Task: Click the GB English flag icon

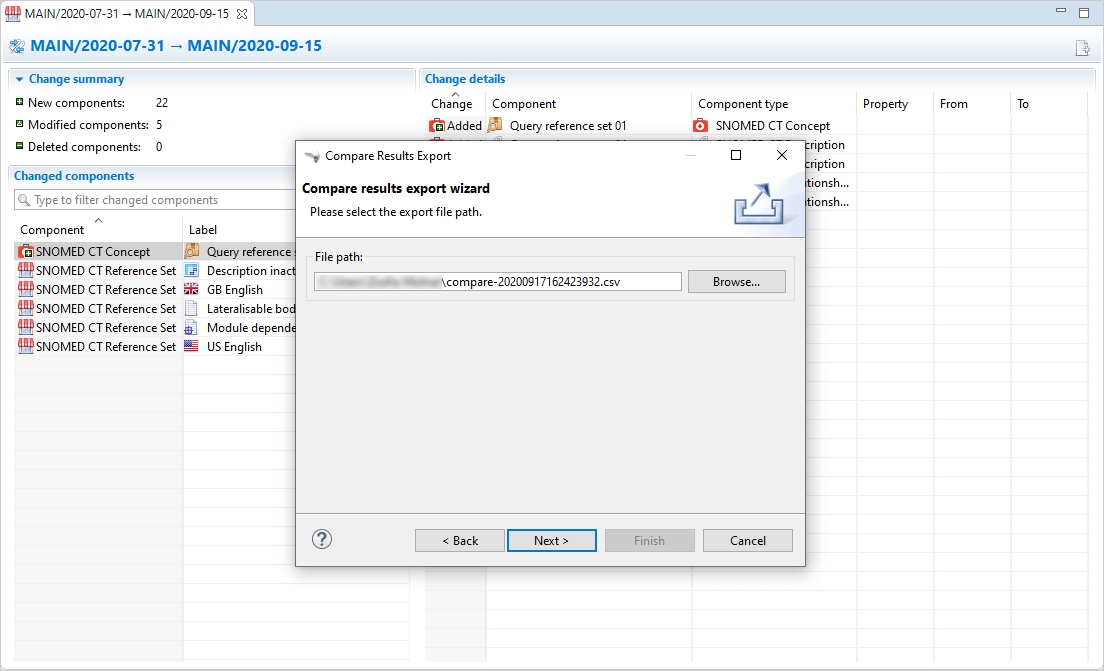Action: 192,290
